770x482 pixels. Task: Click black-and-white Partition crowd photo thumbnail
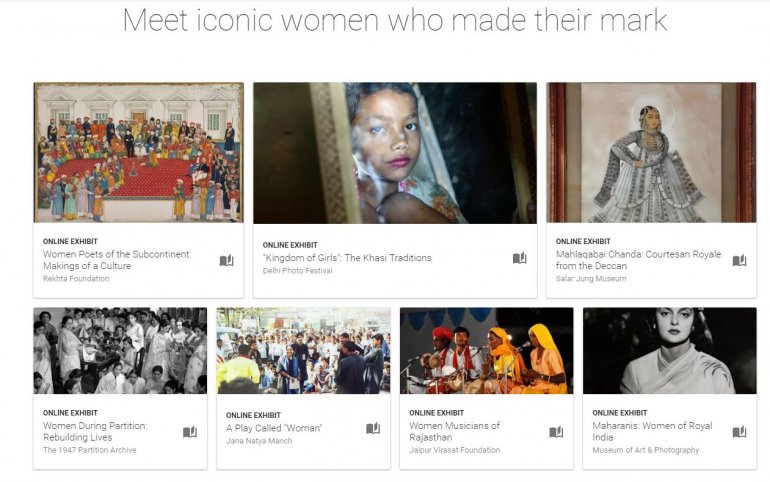(x=120, y=350)
